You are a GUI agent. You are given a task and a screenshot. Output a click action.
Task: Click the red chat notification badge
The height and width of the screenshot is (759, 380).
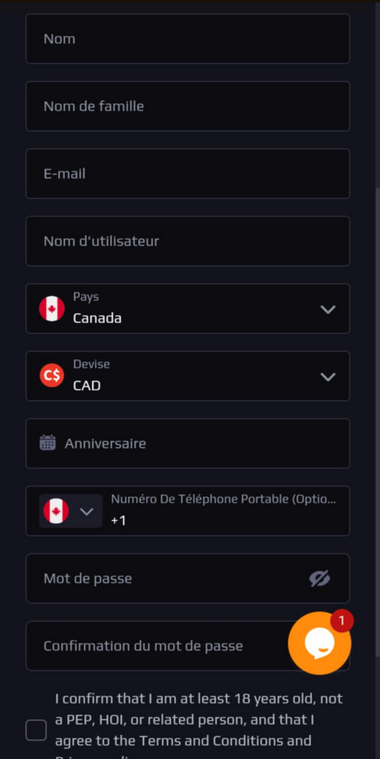(x=342, y=621)
